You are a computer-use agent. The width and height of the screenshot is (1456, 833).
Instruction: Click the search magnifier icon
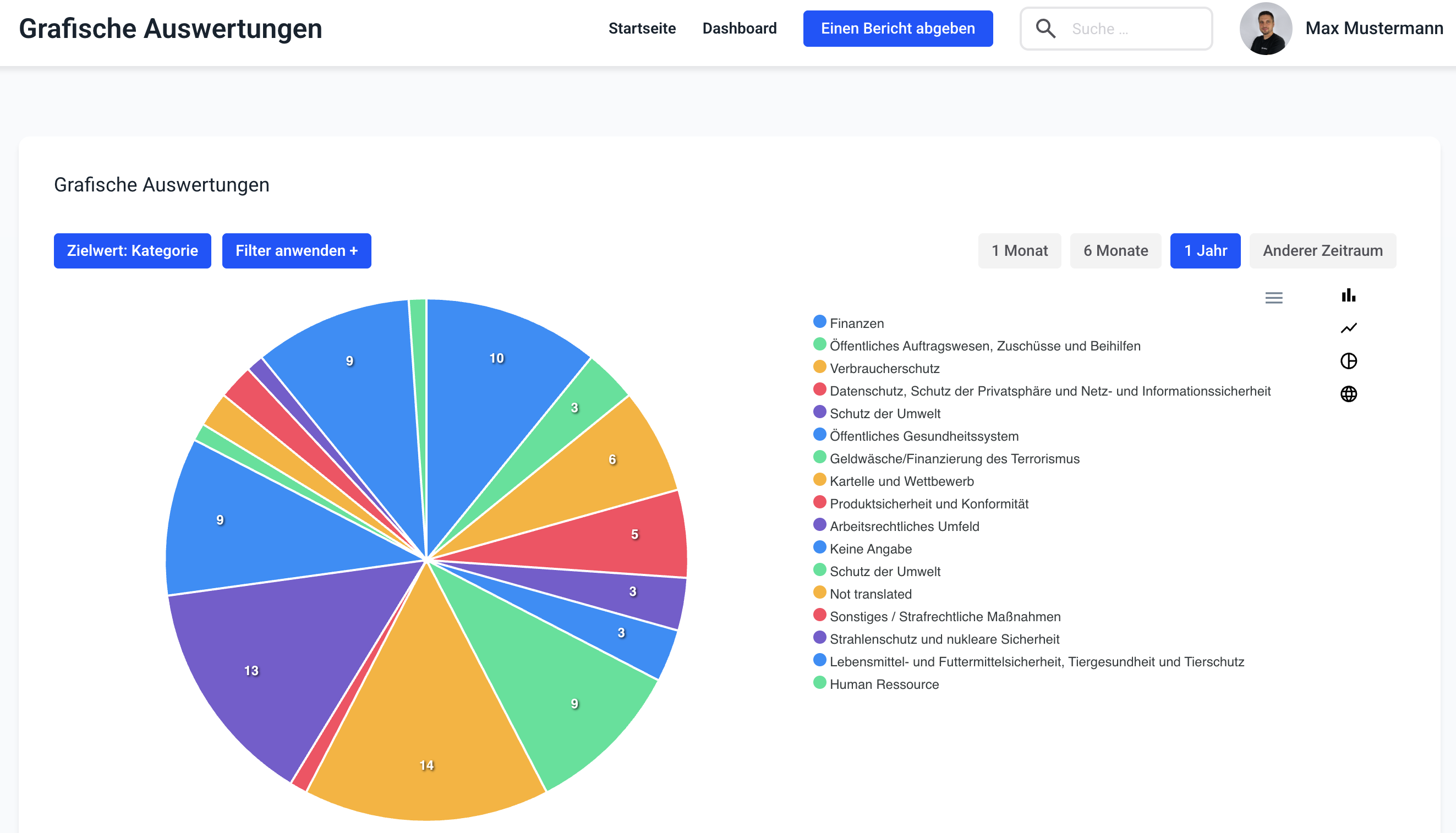tap(1046, 29)
